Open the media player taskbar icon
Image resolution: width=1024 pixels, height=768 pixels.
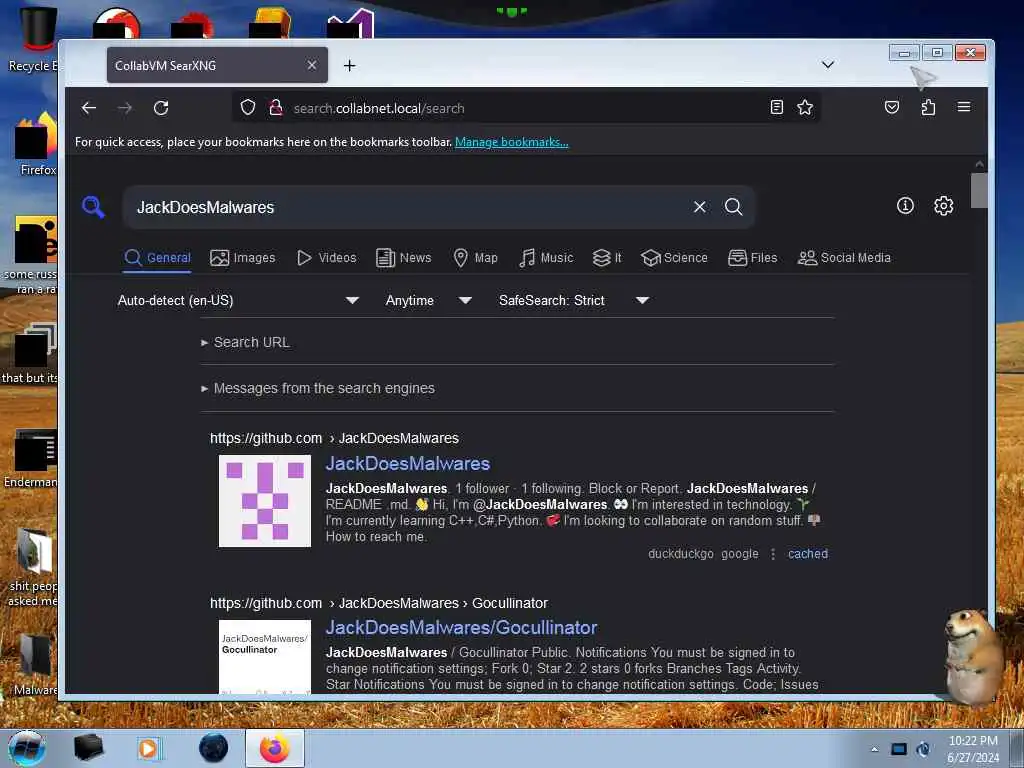coord(149,748)
